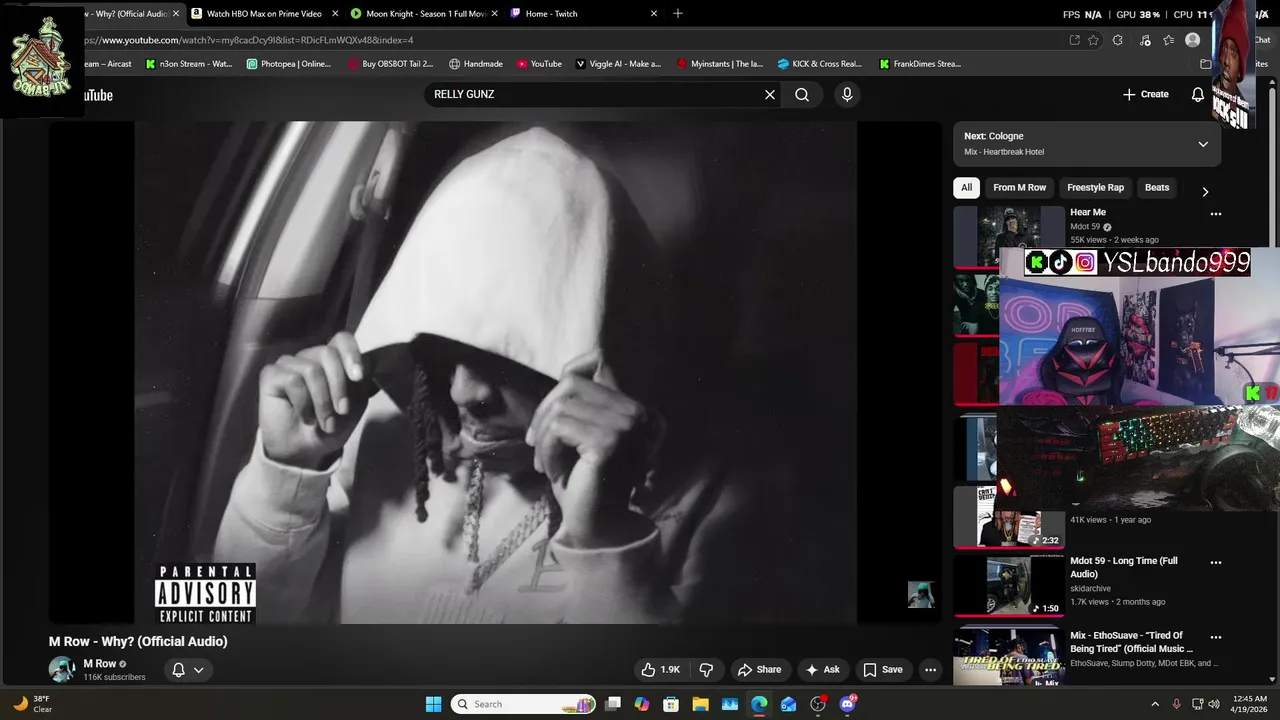
Task: Open the Windows Start menu
Action: pos(433,704)
